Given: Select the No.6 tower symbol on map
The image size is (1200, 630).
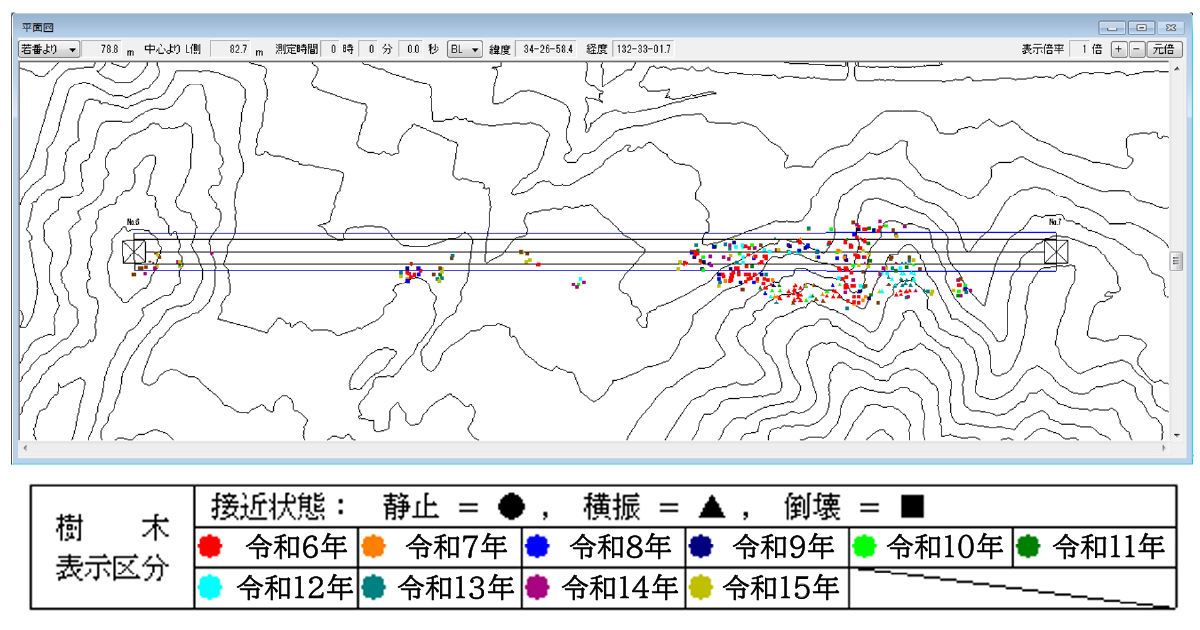Looking at the screenshot, I should pos(134,251).
